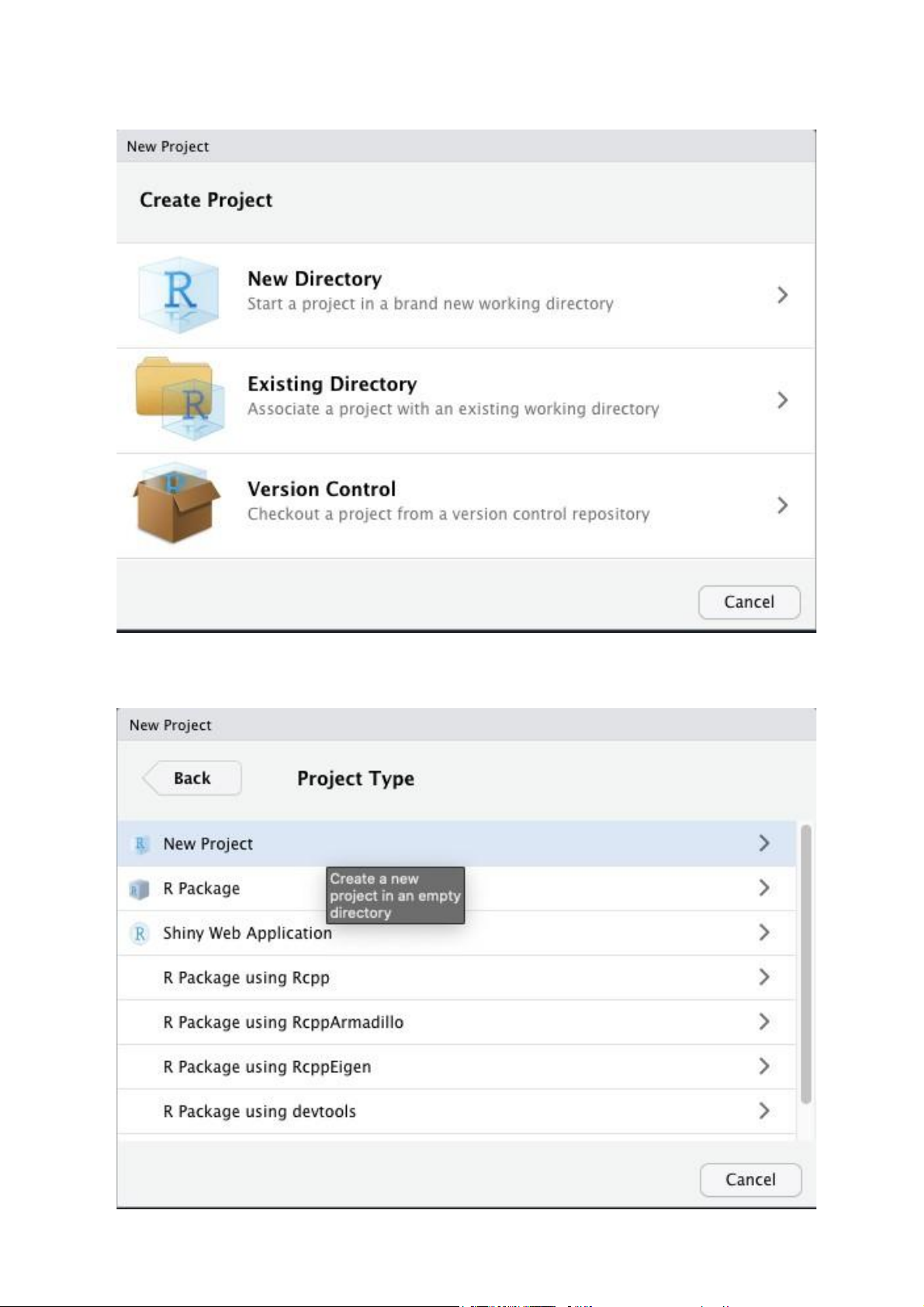Click the R Package icon in the list

pyautogui.click(x=139, y=889)
